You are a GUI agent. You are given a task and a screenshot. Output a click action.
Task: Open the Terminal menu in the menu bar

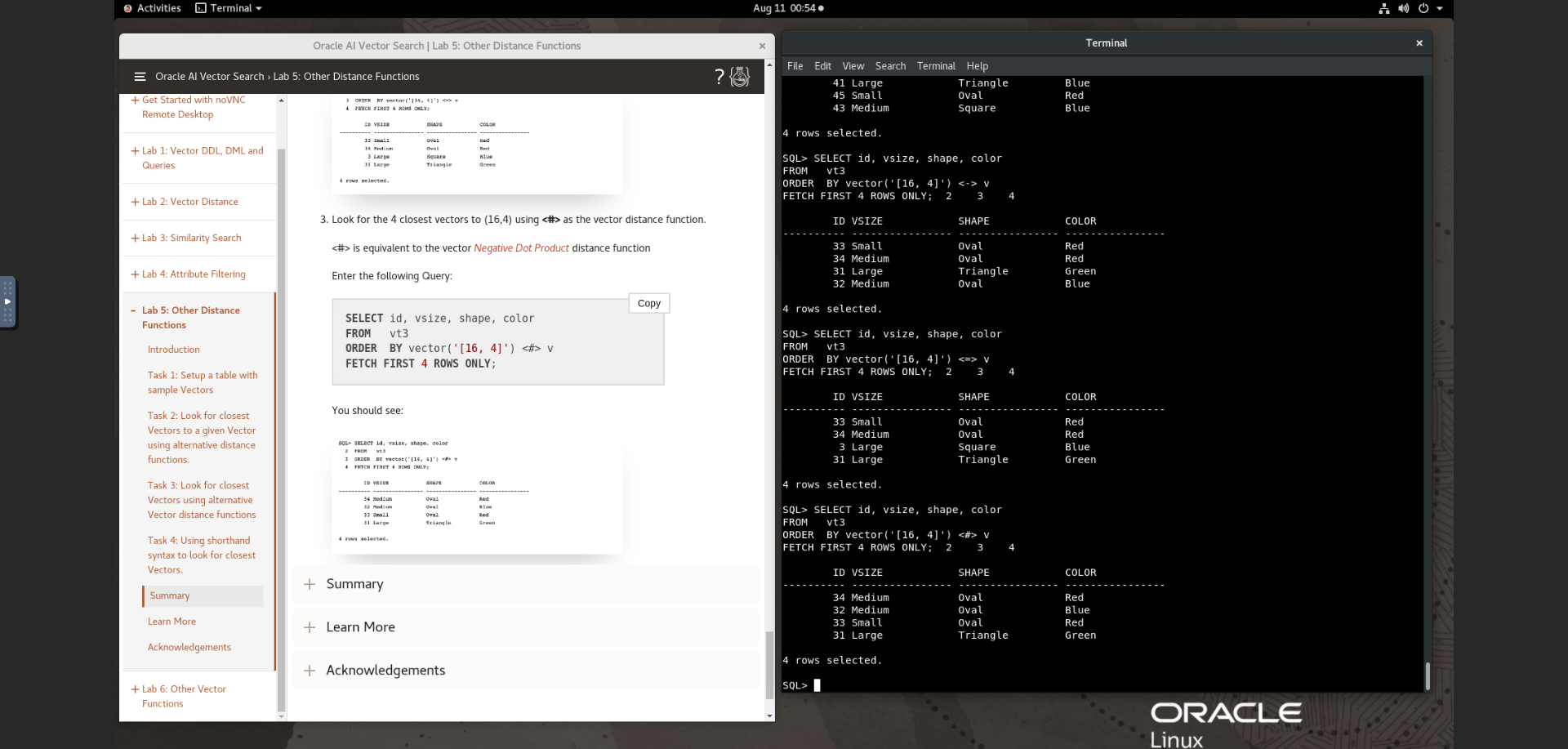936,66
